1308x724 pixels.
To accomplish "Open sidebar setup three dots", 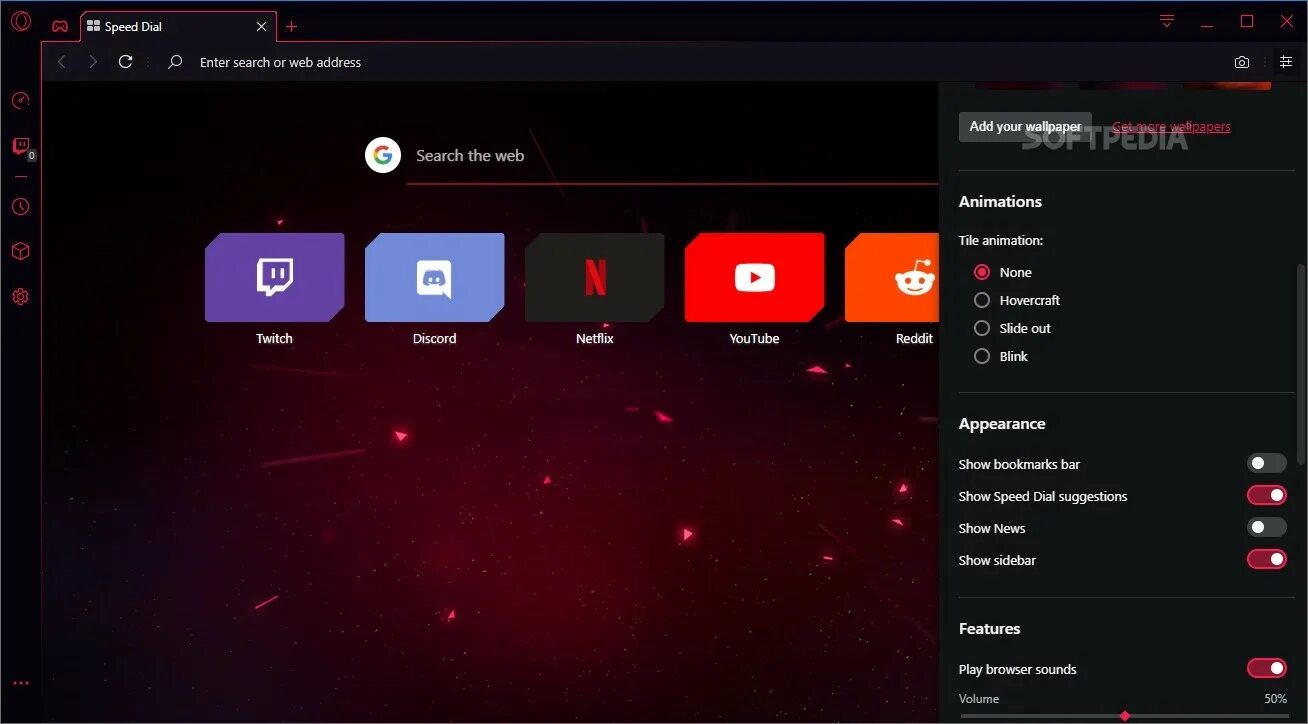I will 20,684.
